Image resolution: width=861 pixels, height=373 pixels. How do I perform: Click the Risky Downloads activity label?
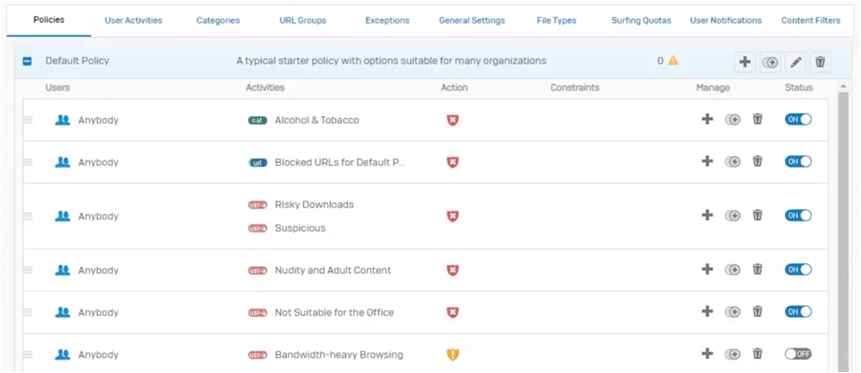(314, 204)
